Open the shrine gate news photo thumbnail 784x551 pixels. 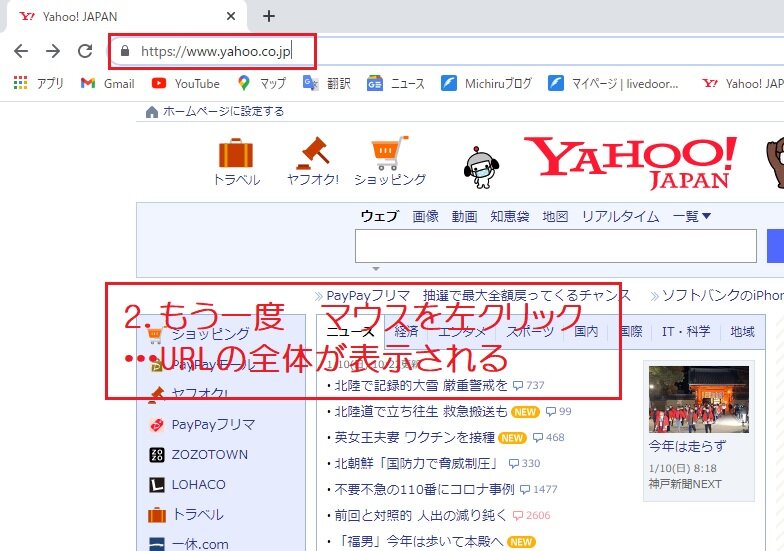point(699,399)
